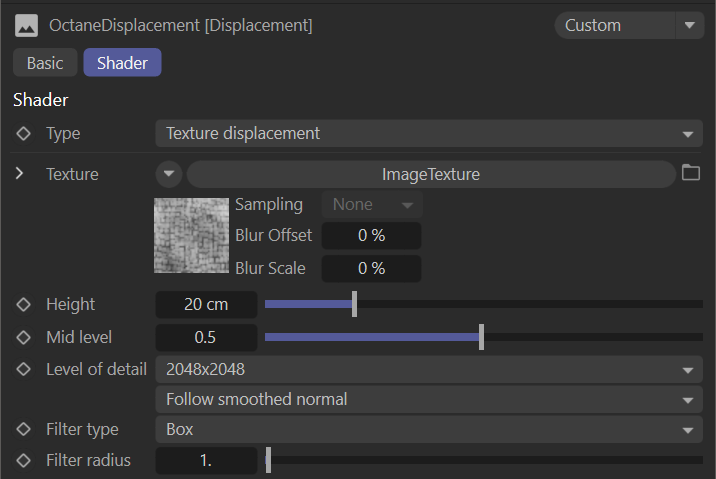Click the ImageTexture button
Screen dimensions: 716x479
coord(430,174)
